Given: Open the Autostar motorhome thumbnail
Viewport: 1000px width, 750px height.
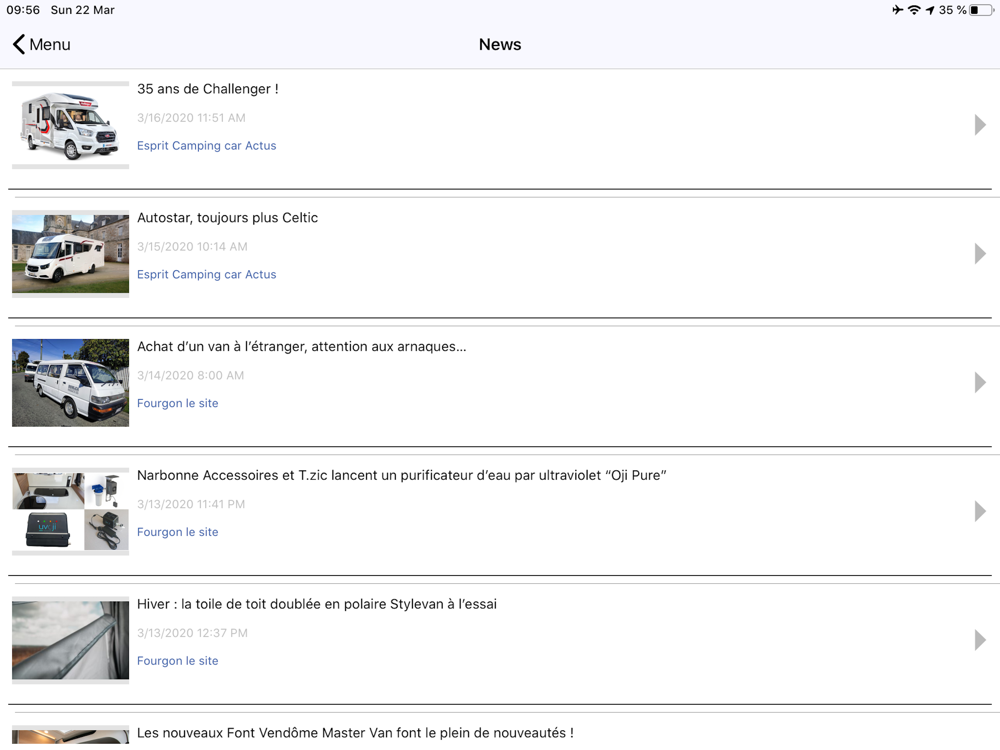Looking at the screenshot, I should point(70,254).
